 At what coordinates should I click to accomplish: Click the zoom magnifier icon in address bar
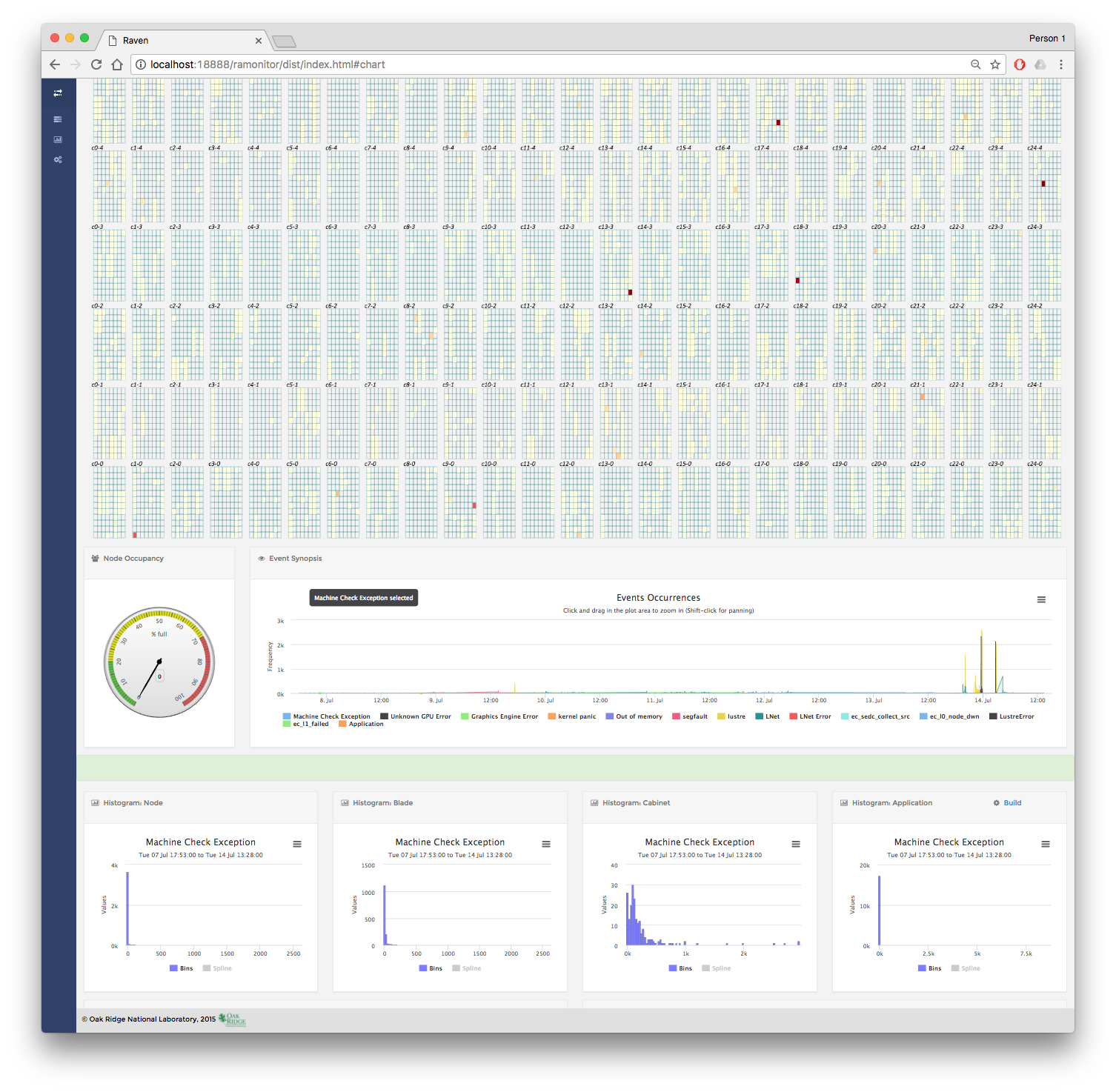pyautogui.click(x=976, y=64)
